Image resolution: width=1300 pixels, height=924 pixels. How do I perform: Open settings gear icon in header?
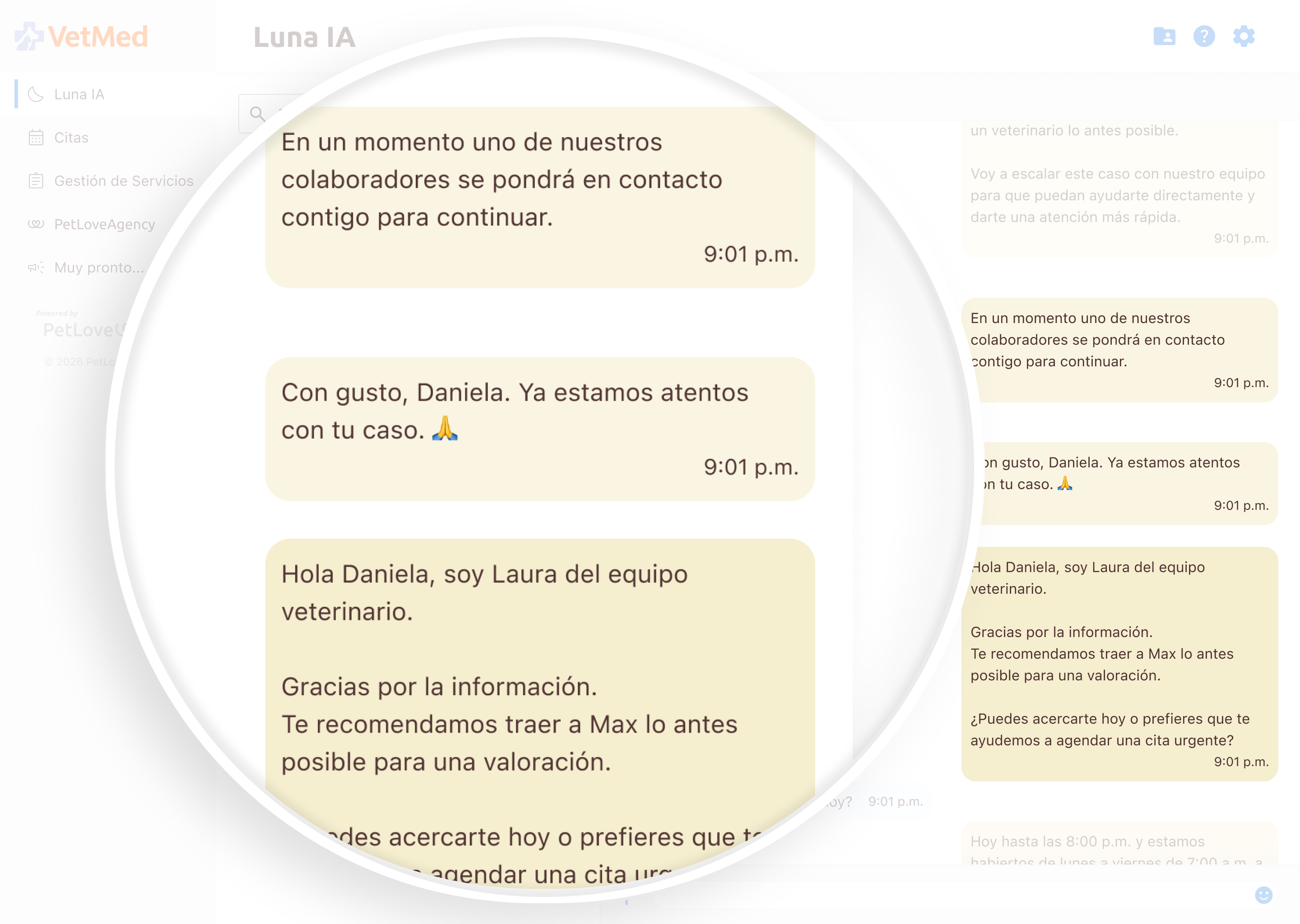click(x=1244, y=37)
